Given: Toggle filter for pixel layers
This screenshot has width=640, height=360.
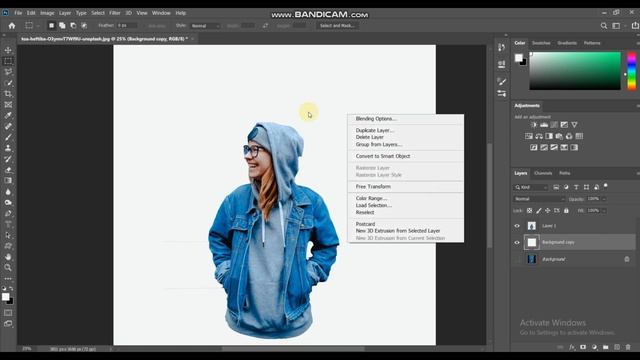Looking at the screenshot, I should click(556, 187).
